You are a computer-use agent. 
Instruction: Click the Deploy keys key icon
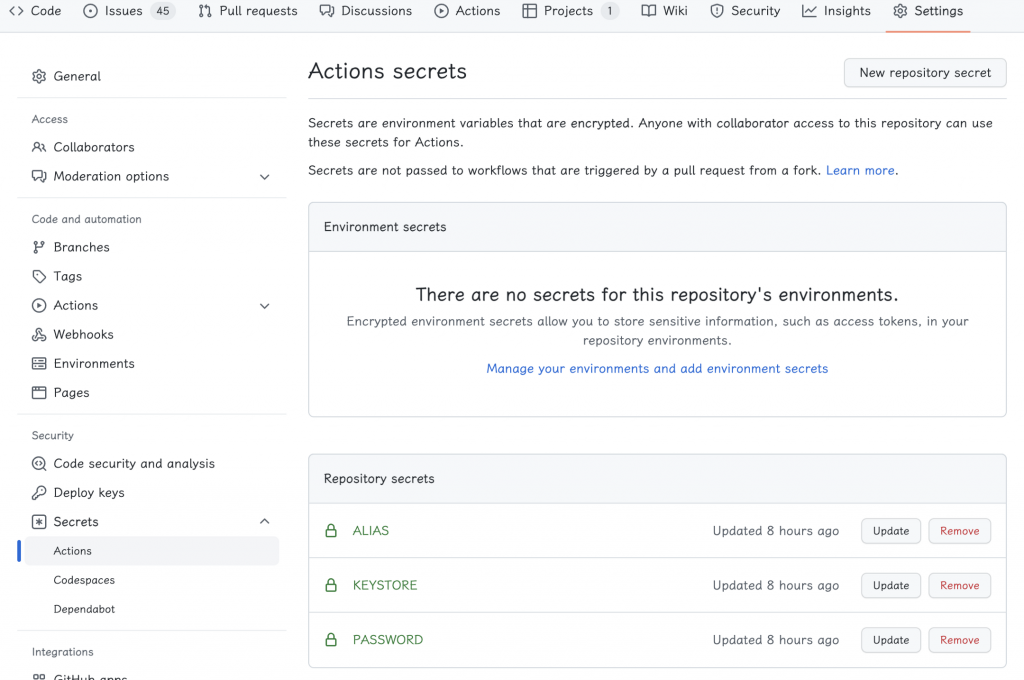pos(39,493)
